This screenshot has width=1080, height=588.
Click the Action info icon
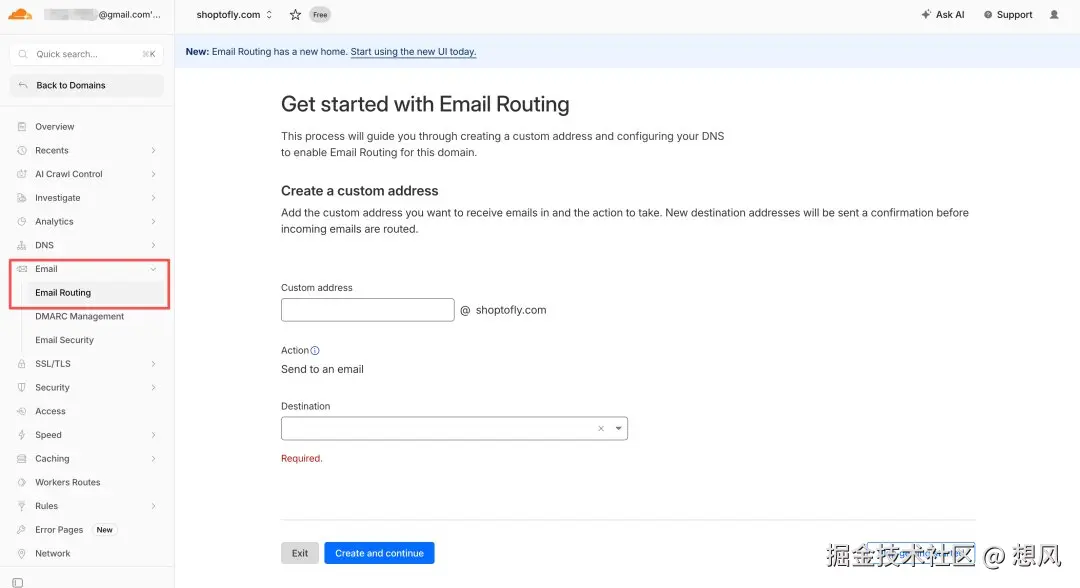[315, 350]
